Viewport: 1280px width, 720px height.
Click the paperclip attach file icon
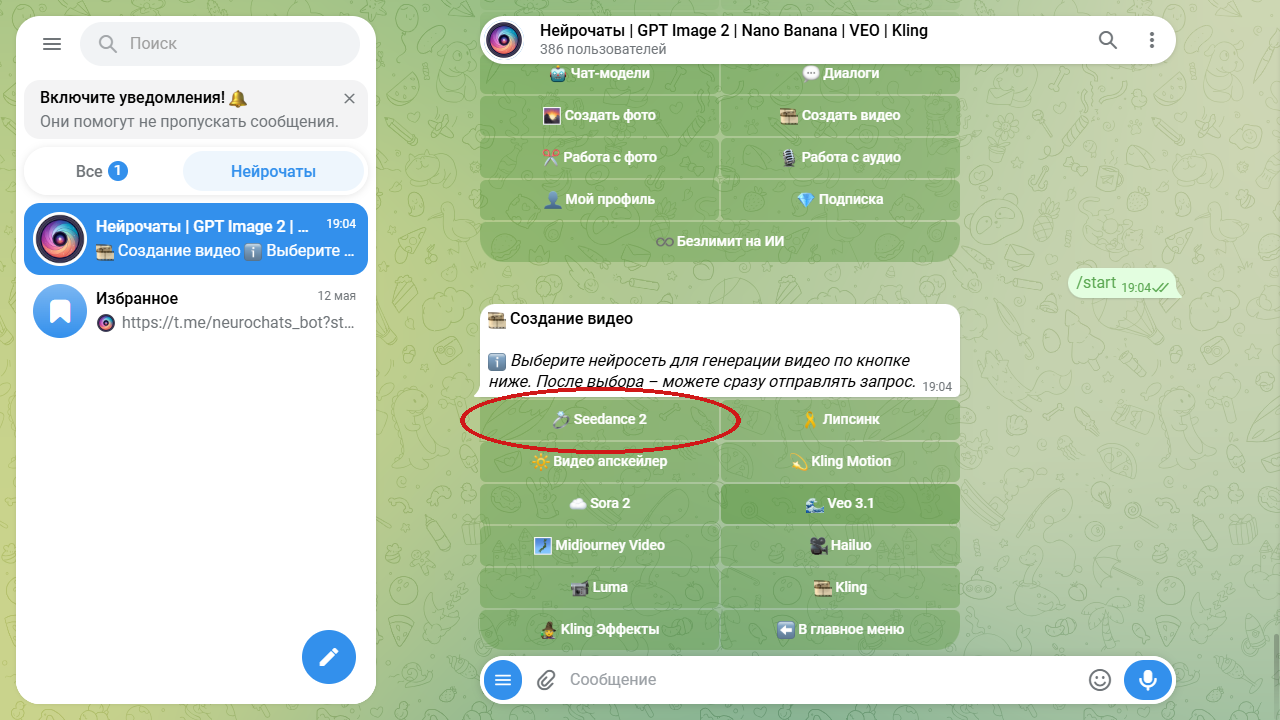(546, 680)
